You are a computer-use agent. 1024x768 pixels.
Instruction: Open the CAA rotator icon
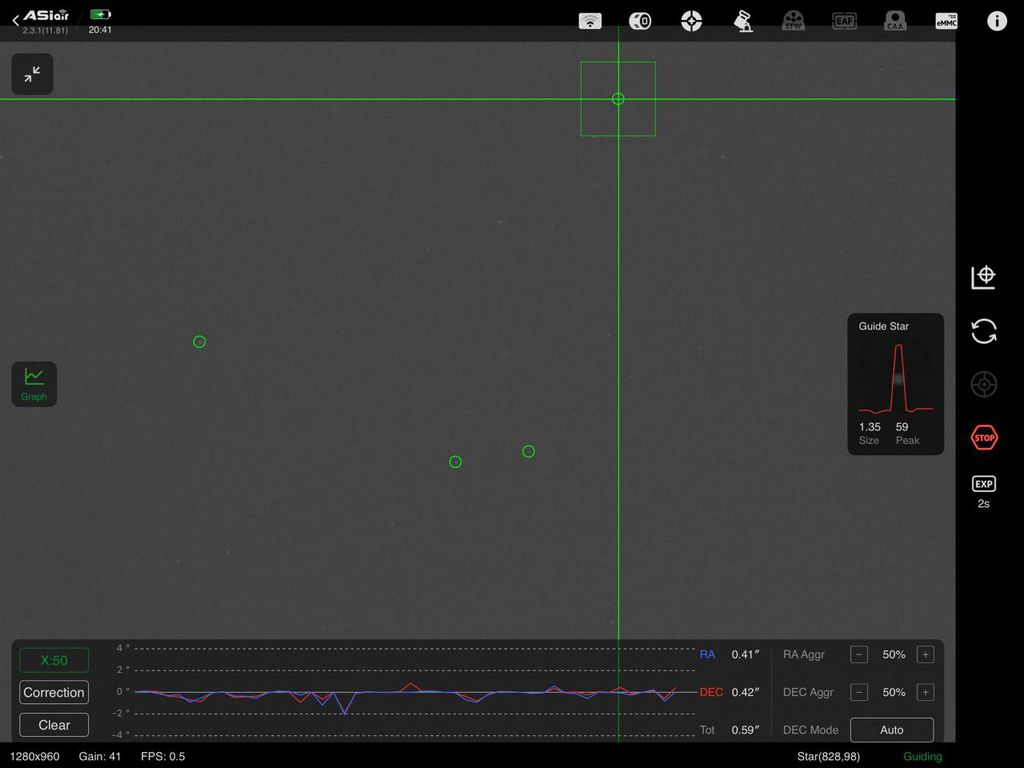pos(895,21)
